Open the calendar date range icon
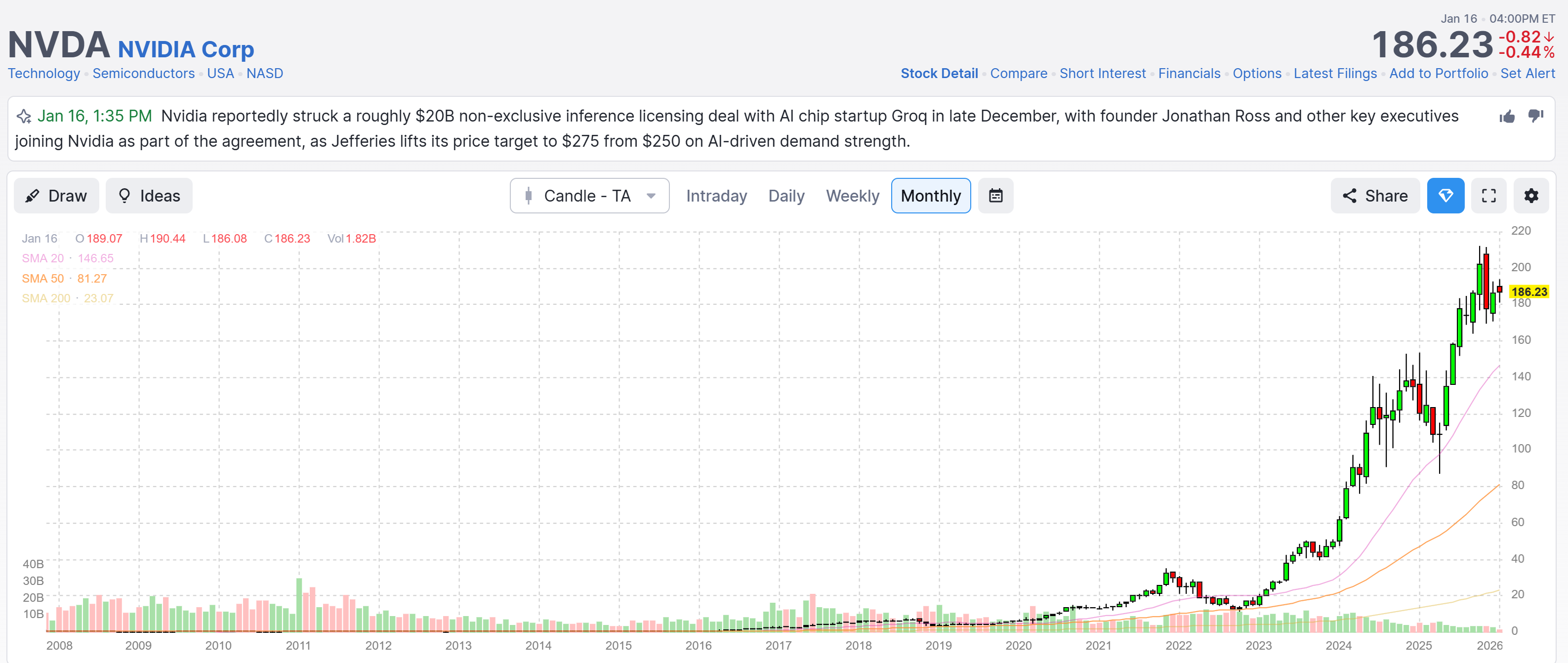 point(995,196)
